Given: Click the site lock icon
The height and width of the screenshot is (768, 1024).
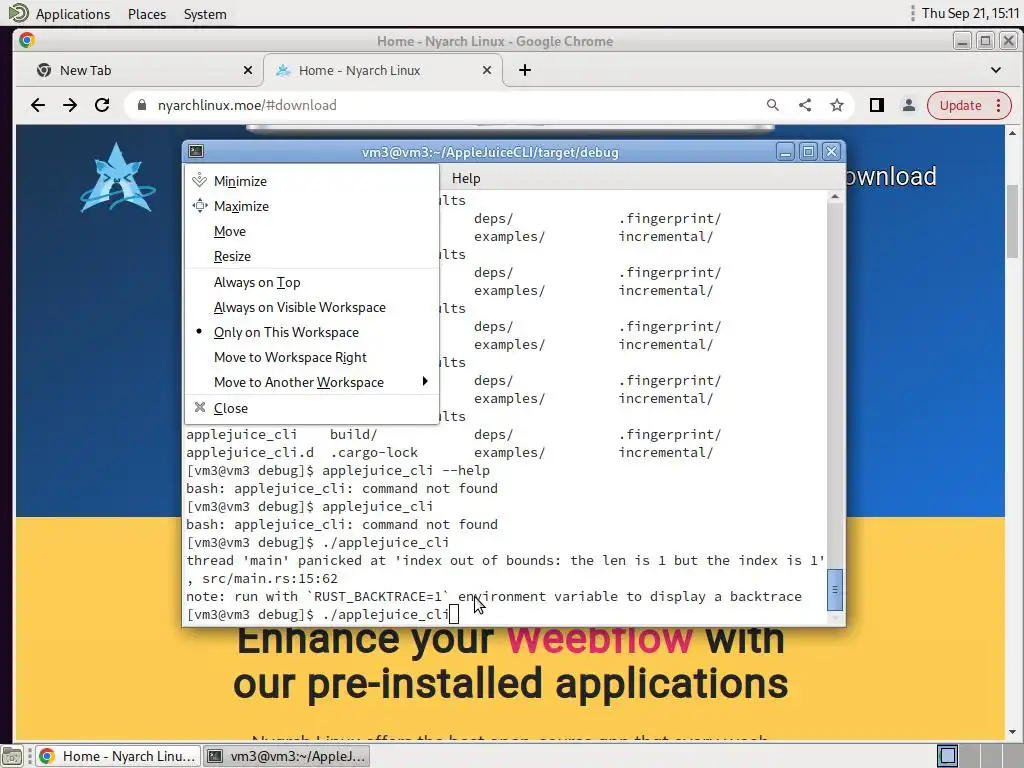Looking at the screenshot, I should coord(142,105).
